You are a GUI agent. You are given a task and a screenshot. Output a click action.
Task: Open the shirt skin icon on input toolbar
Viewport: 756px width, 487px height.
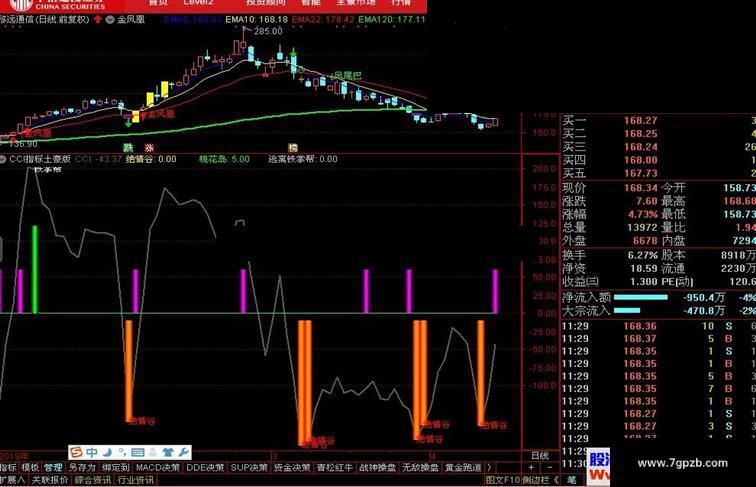168,452
